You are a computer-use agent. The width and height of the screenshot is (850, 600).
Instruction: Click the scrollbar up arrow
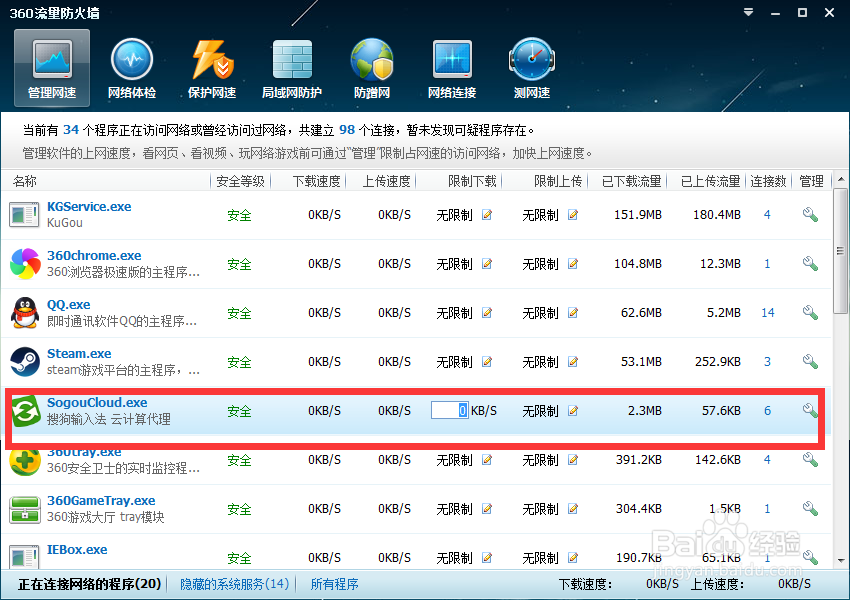pyautogui.click(x=841, y=179)
